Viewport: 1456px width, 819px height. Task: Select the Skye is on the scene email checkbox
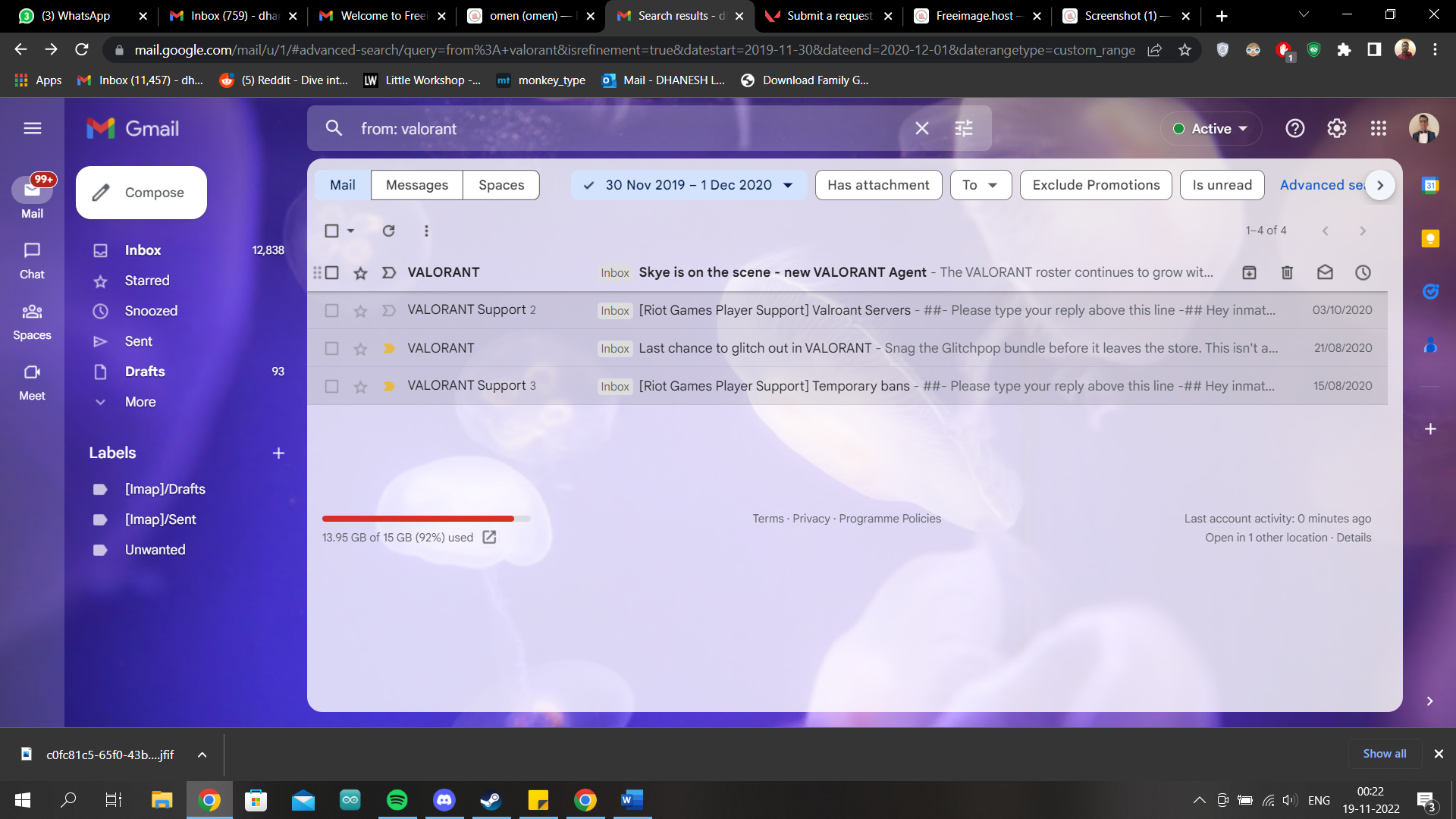(x=331, y=272)
